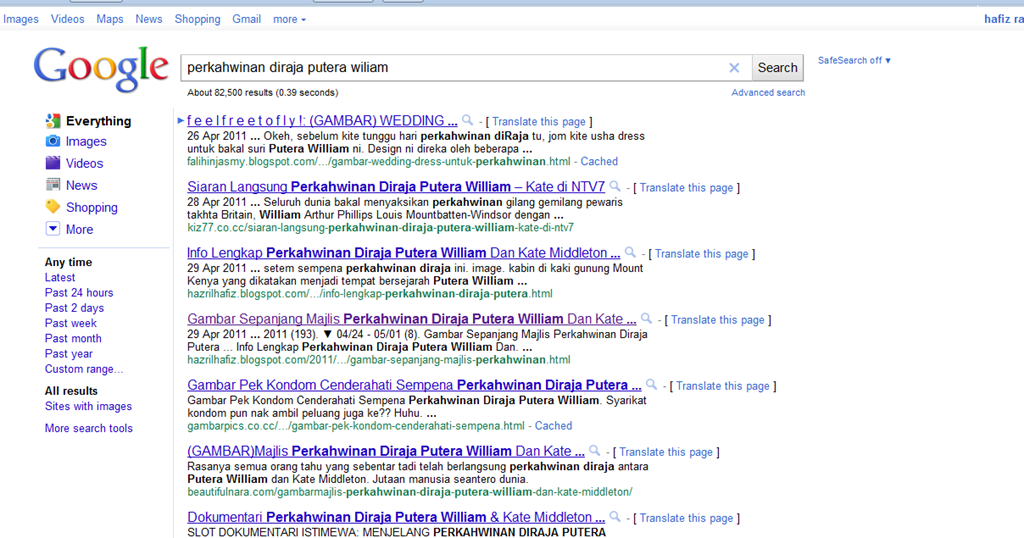Open Gmail in the top navigation bar

click(247, 20)
